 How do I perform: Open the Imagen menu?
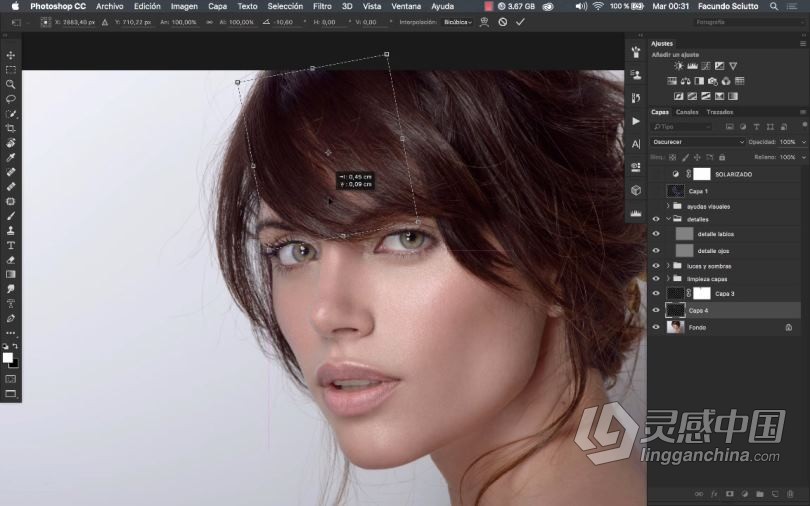[184, 6]
